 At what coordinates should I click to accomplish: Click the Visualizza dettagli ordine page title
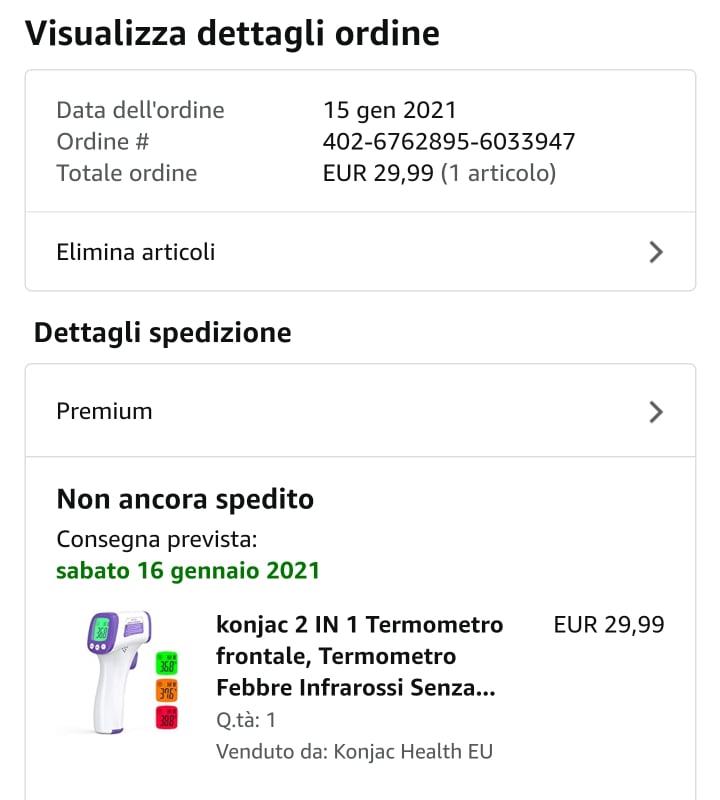point(232,33)
